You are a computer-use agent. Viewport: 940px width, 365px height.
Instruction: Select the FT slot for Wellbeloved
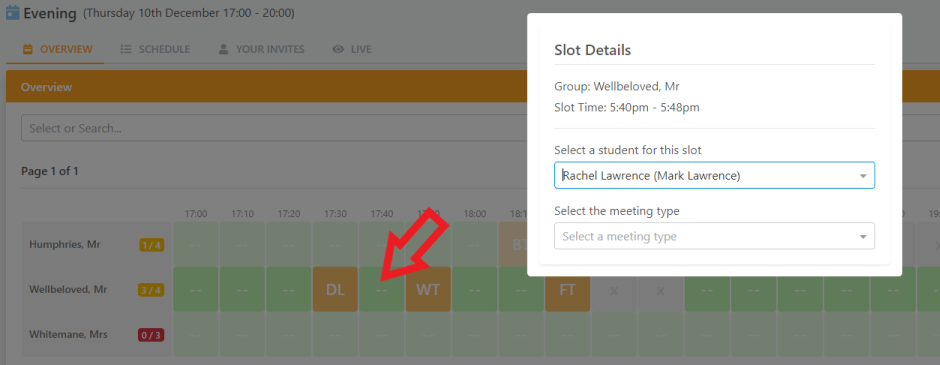567,289
